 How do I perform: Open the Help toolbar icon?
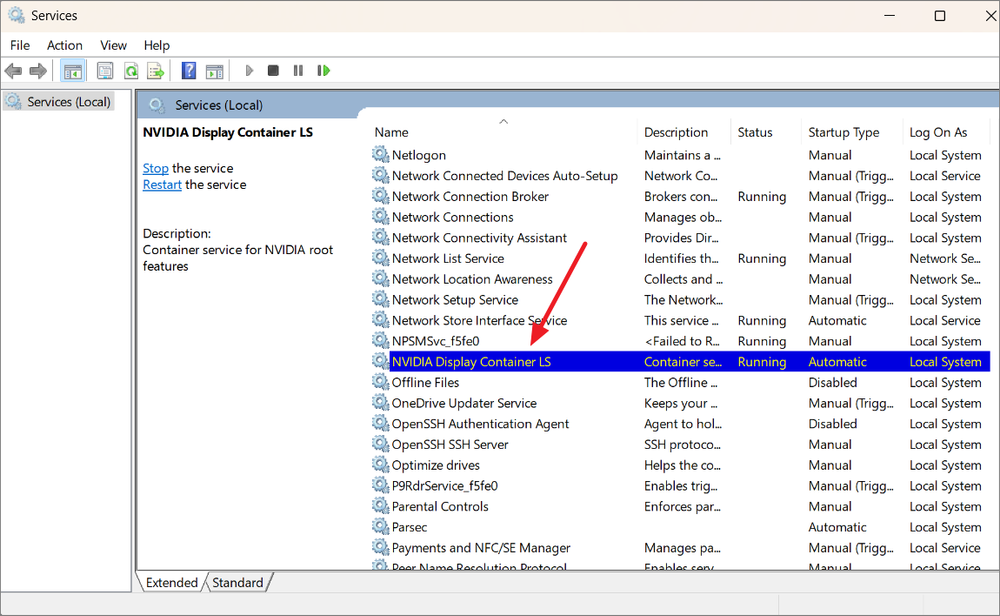click(x=189, y=71)
